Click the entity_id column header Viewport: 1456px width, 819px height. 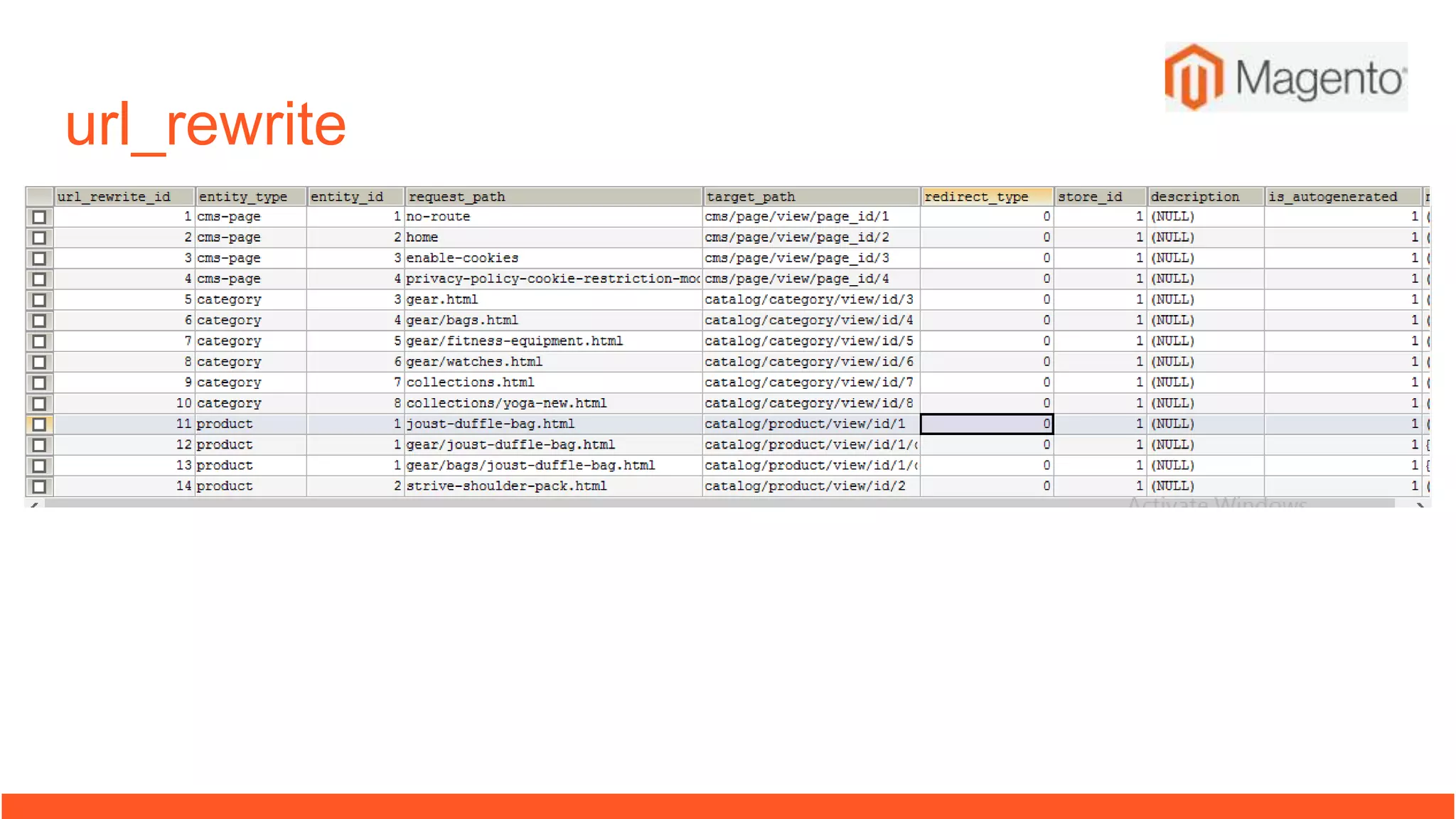pyautogui.click(x=355, y=197)
